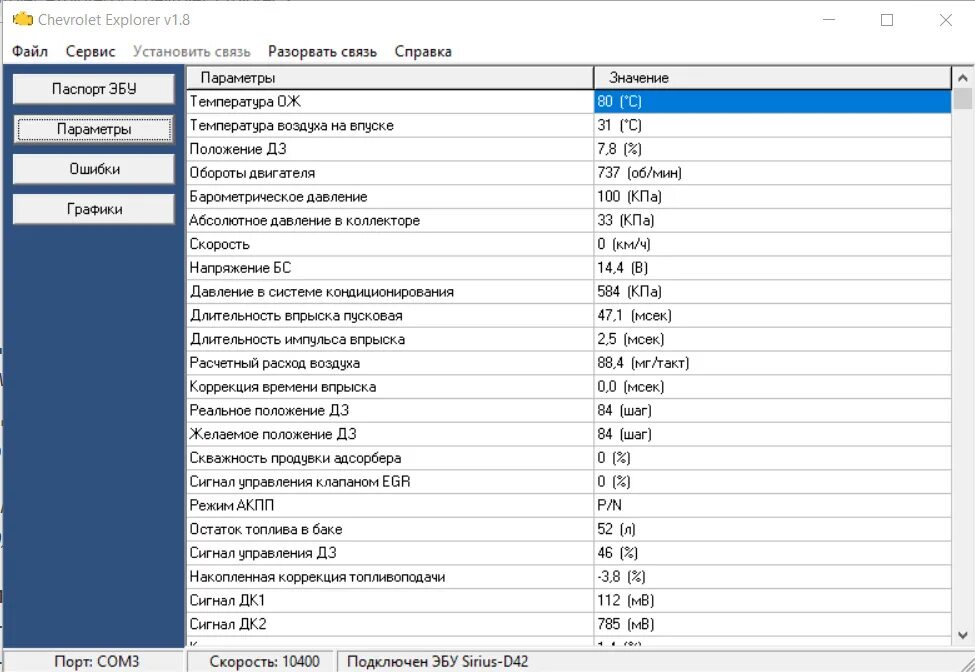
Task: Click the Значение column header
Action: coord(772,78)
